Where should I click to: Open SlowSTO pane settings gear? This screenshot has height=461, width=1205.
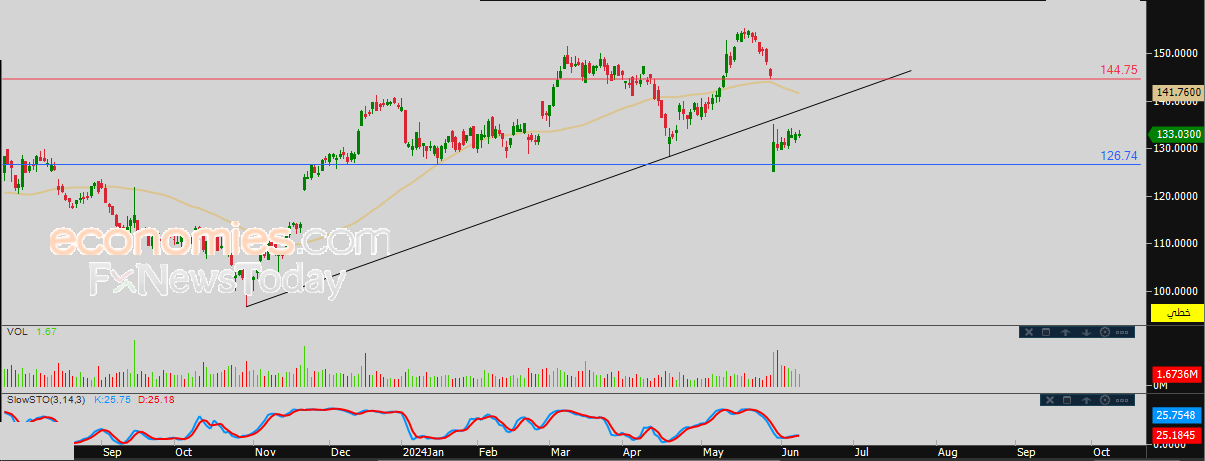click(1105, 400)
